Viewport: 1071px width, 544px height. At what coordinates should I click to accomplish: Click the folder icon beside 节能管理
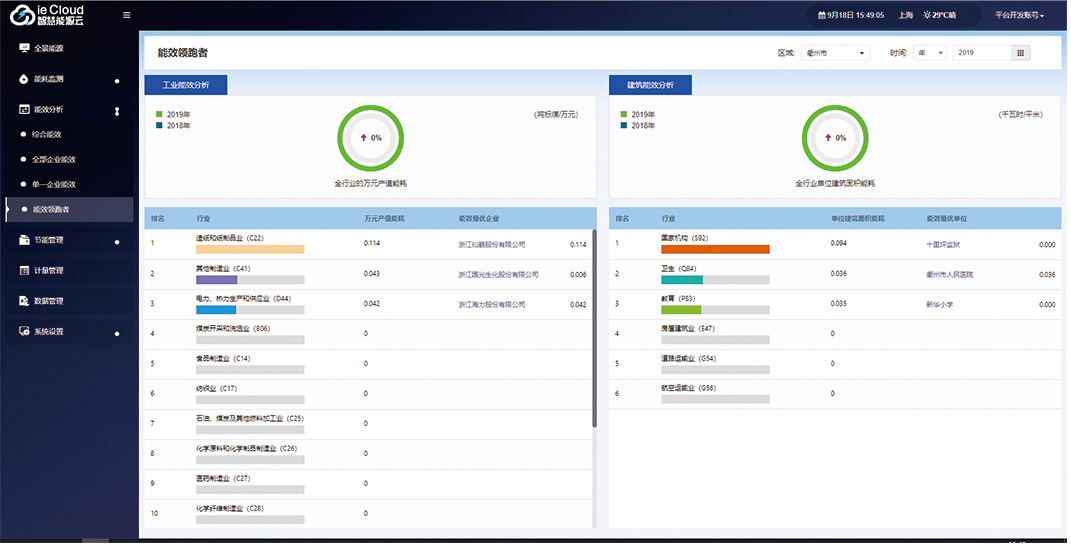point(25,240)
